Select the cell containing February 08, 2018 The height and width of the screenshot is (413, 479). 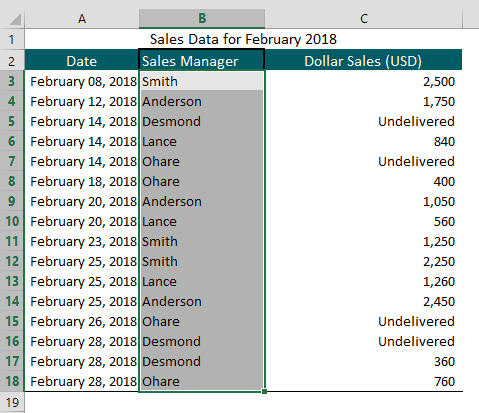(x=82, y=81)
